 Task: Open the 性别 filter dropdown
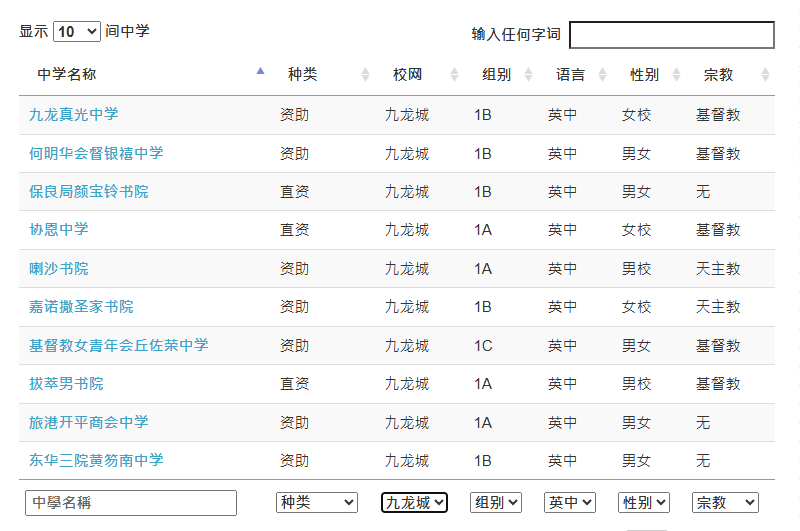[644, 502]
